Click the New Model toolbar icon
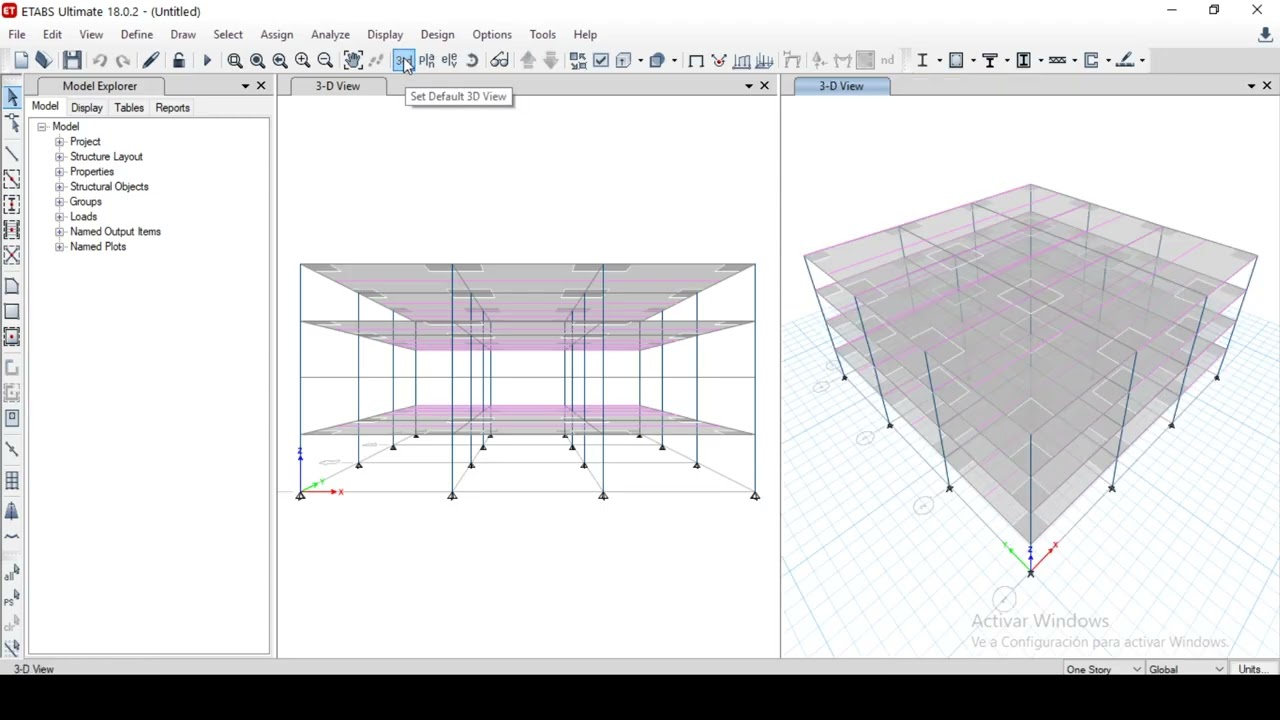 click(21, 61)
